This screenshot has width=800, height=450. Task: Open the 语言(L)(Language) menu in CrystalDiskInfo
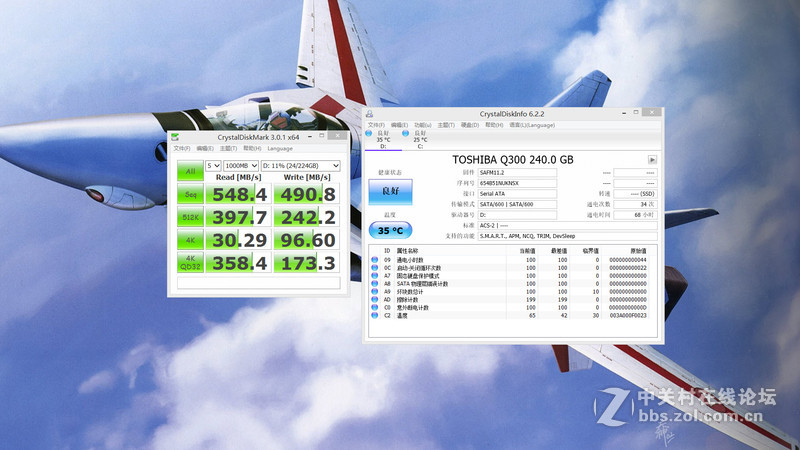click(x=532, y=125)
